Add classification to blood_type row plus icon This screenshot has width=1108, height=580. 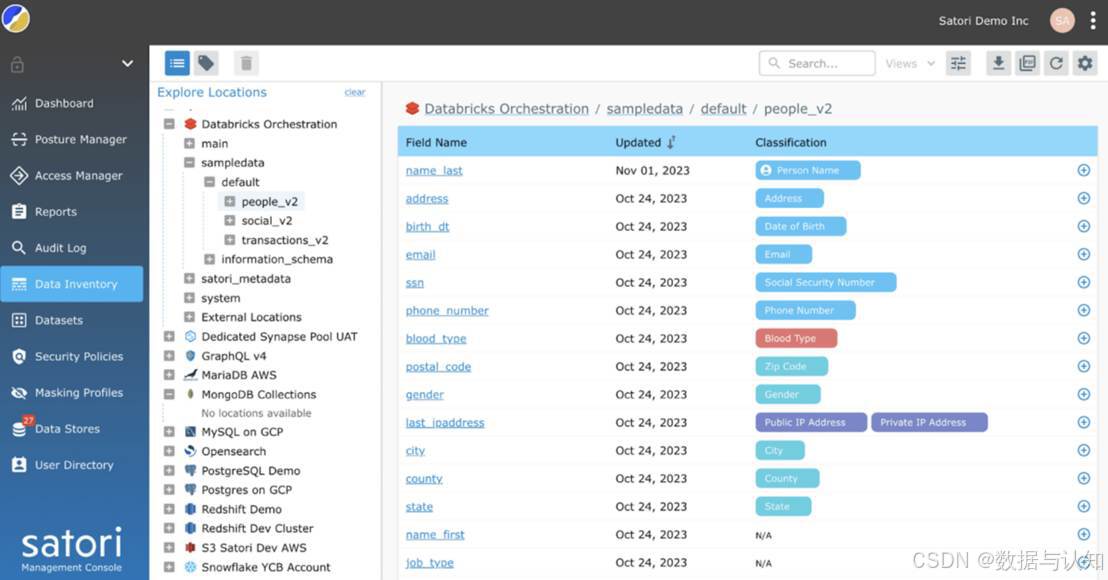[x=1083, y=338]
